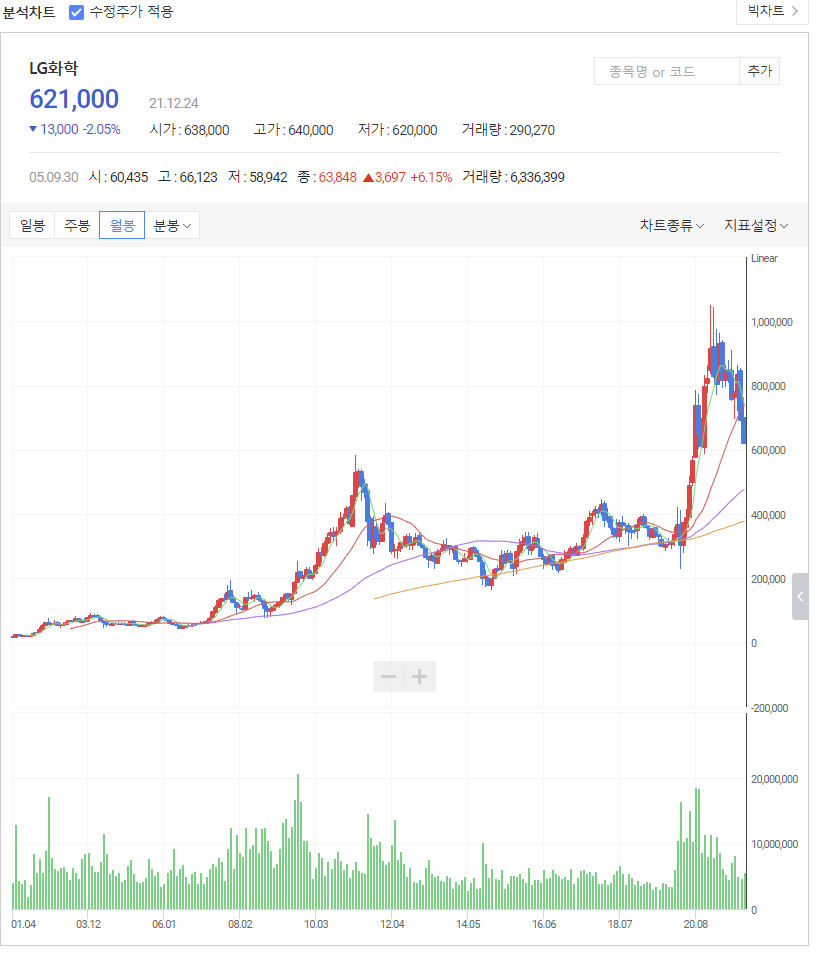
Task: Click the 거래량: 290,270 volume value
Action: pos(508,130)
